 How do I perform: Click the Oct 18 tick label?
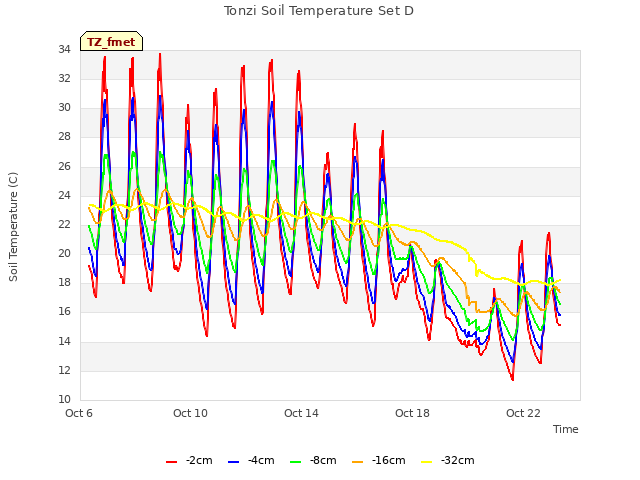(x=412, y=413)
